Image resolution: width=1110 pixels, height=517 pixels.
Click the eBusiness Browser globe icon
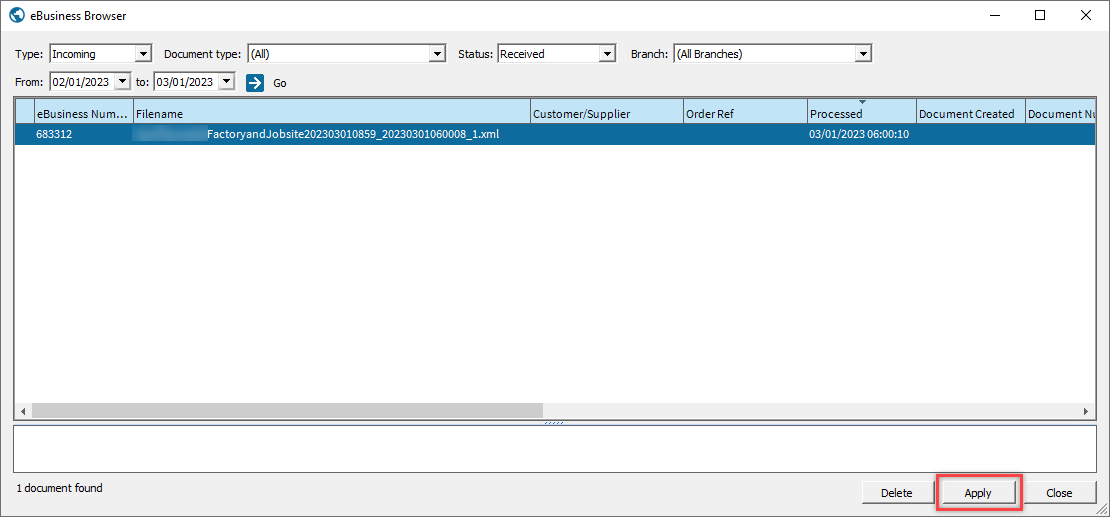click(16, 16)
